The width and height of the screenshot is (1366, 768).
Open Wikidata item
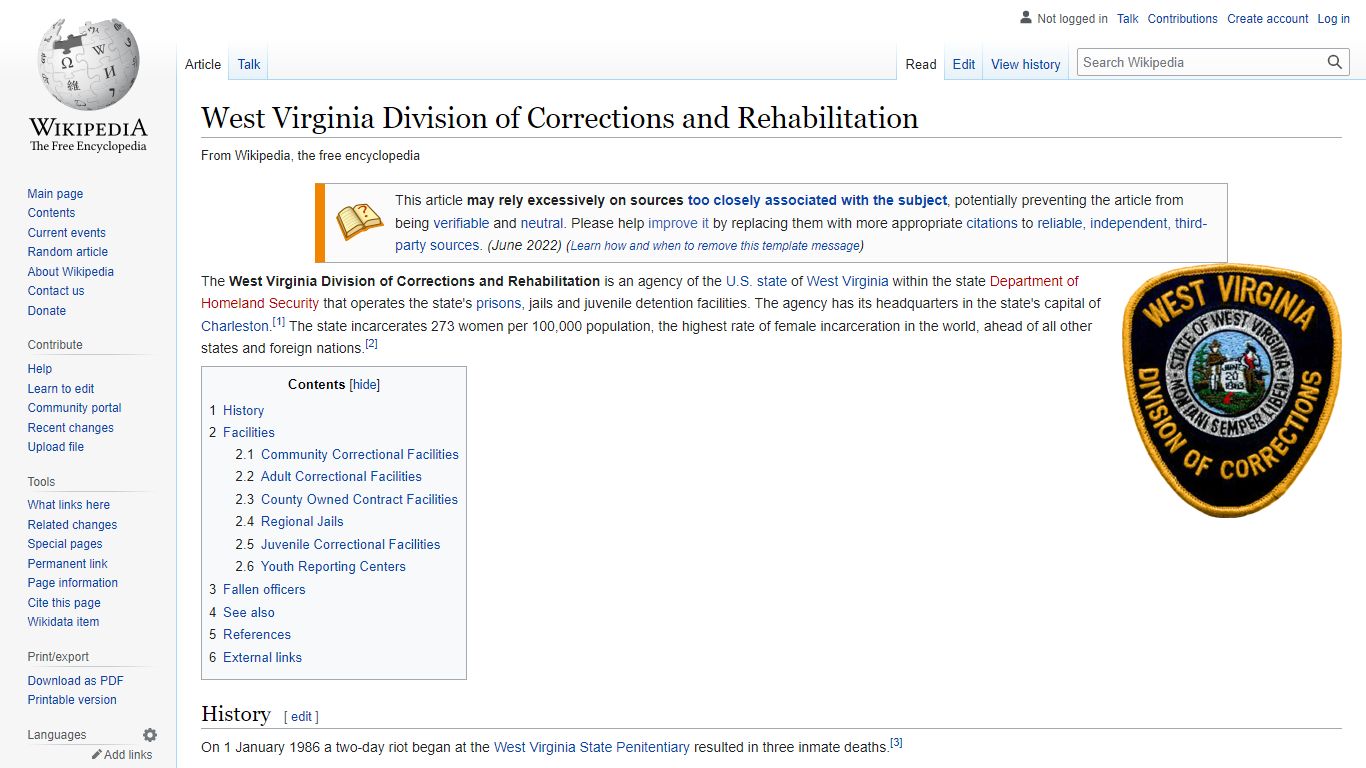pos(63,622)
